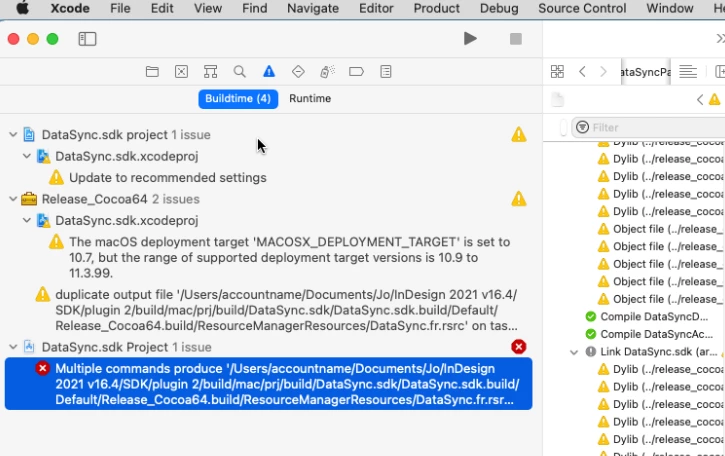The image size is (725, 456).
Task: Open the Edit menu
Action: [162, 8]
